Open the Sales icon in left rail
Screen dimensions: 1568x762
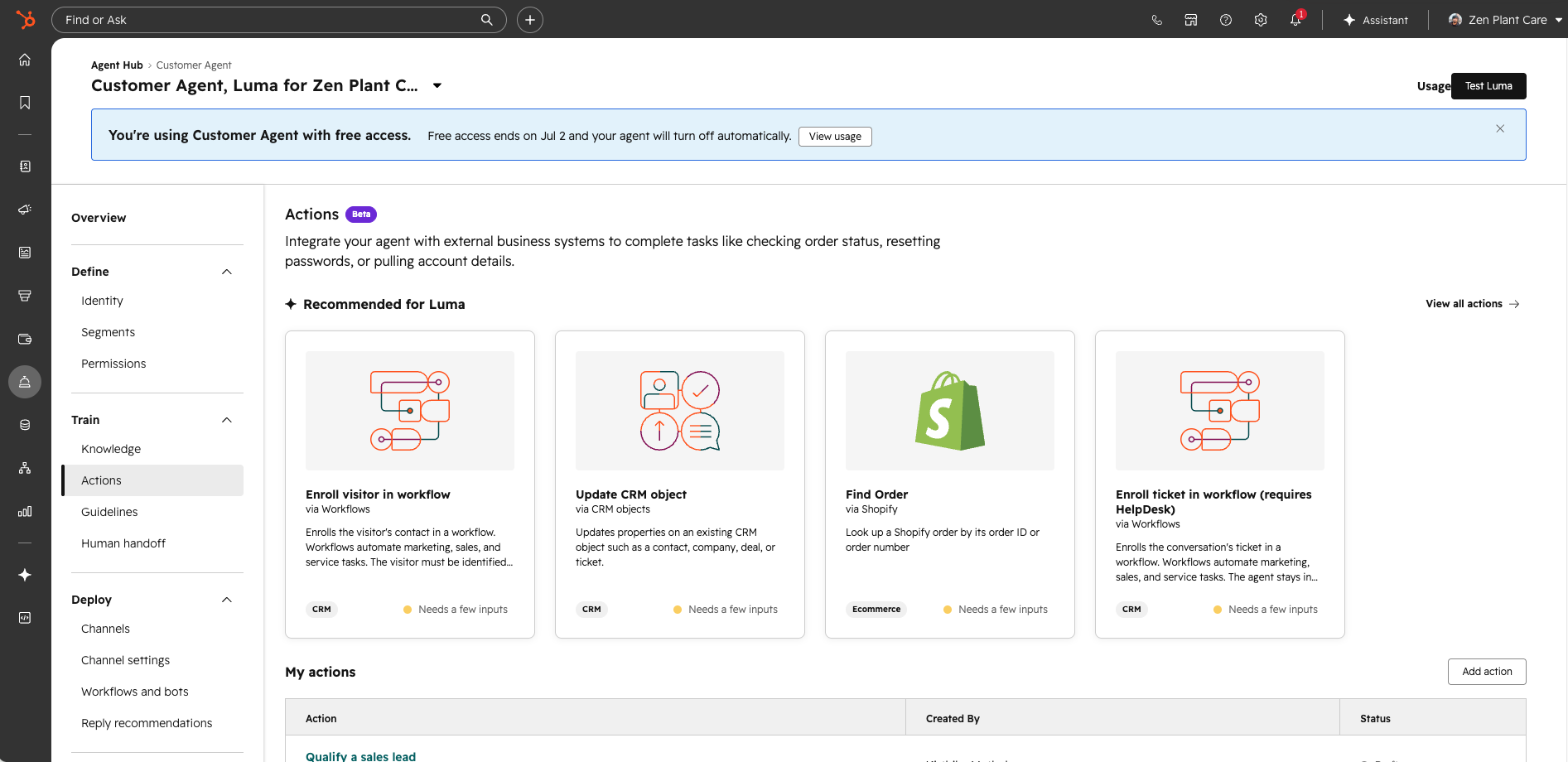(25, 296)
